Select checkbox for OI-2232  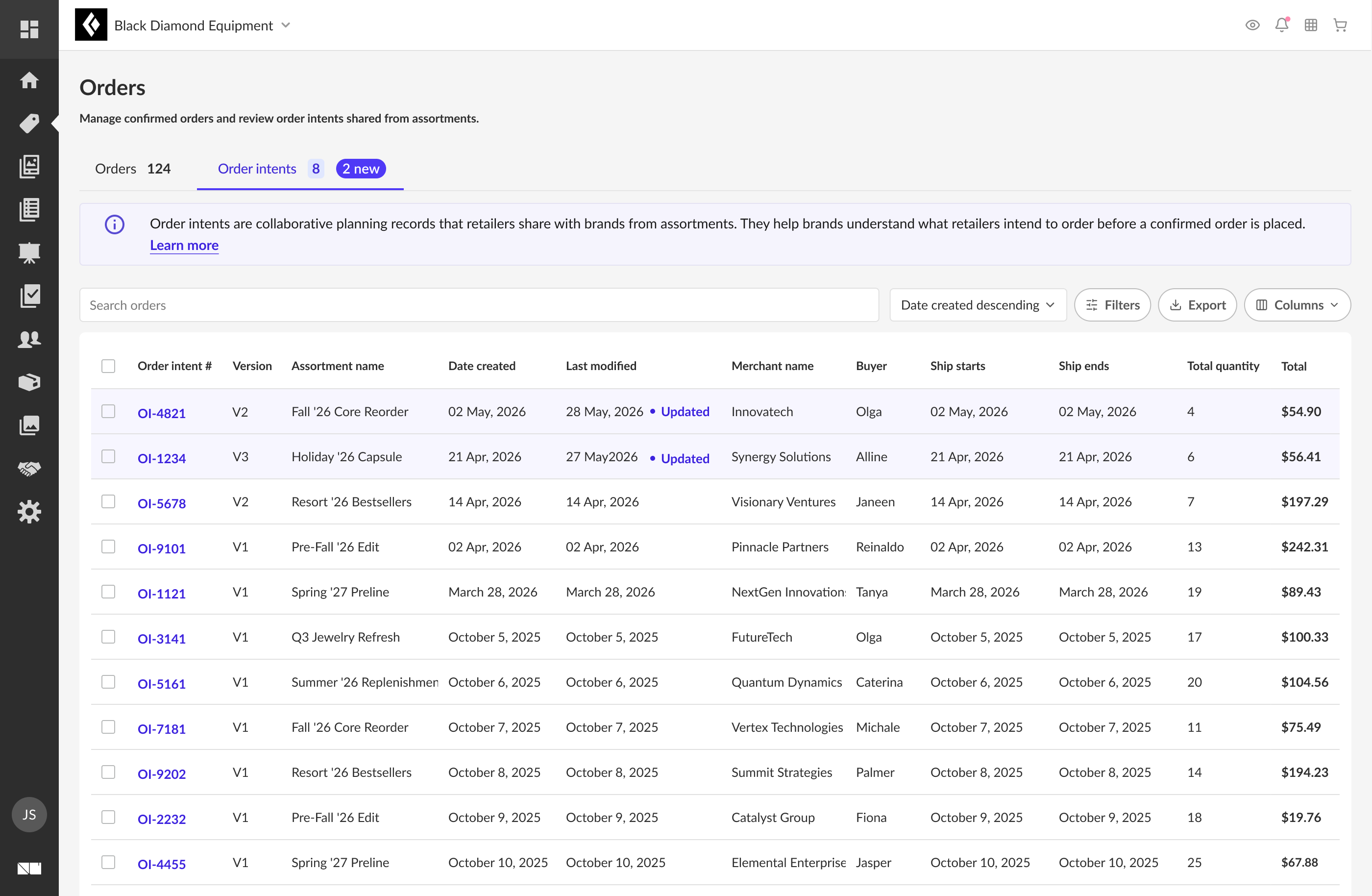coord(108,818)
